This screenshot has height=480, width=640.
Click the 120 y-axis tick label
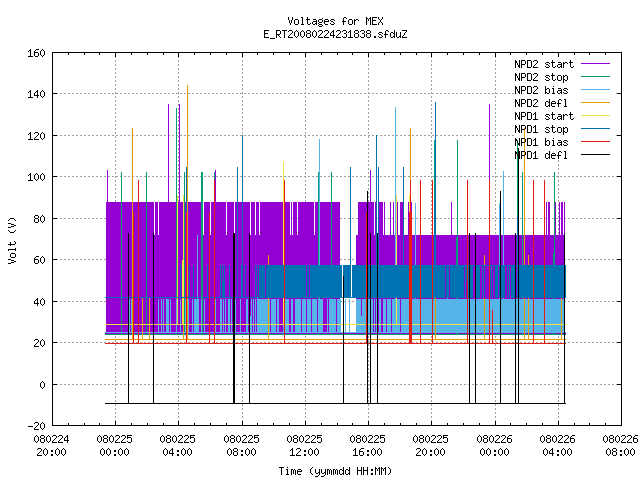pyautogui.click(x=36, y=136)
